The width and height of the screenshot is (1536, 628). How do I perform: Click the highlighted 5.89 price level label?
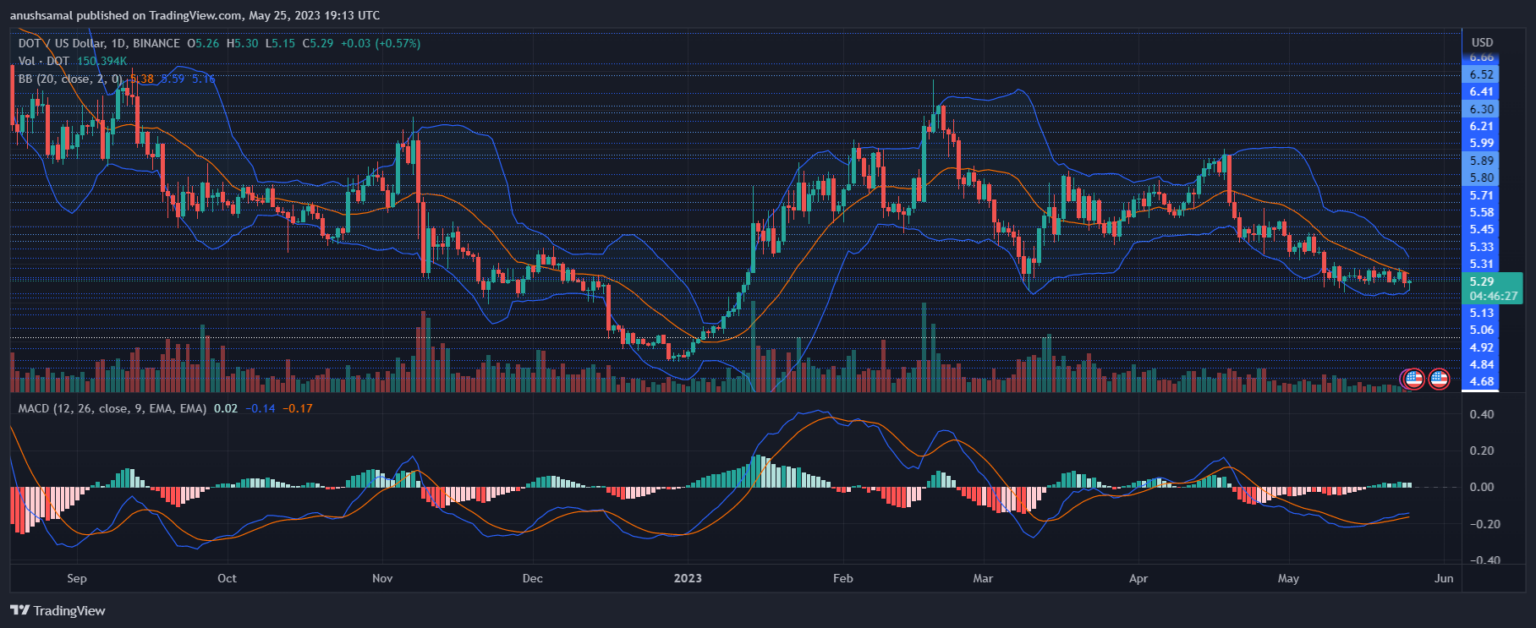pyautogui.click(x=1481, y=160)
